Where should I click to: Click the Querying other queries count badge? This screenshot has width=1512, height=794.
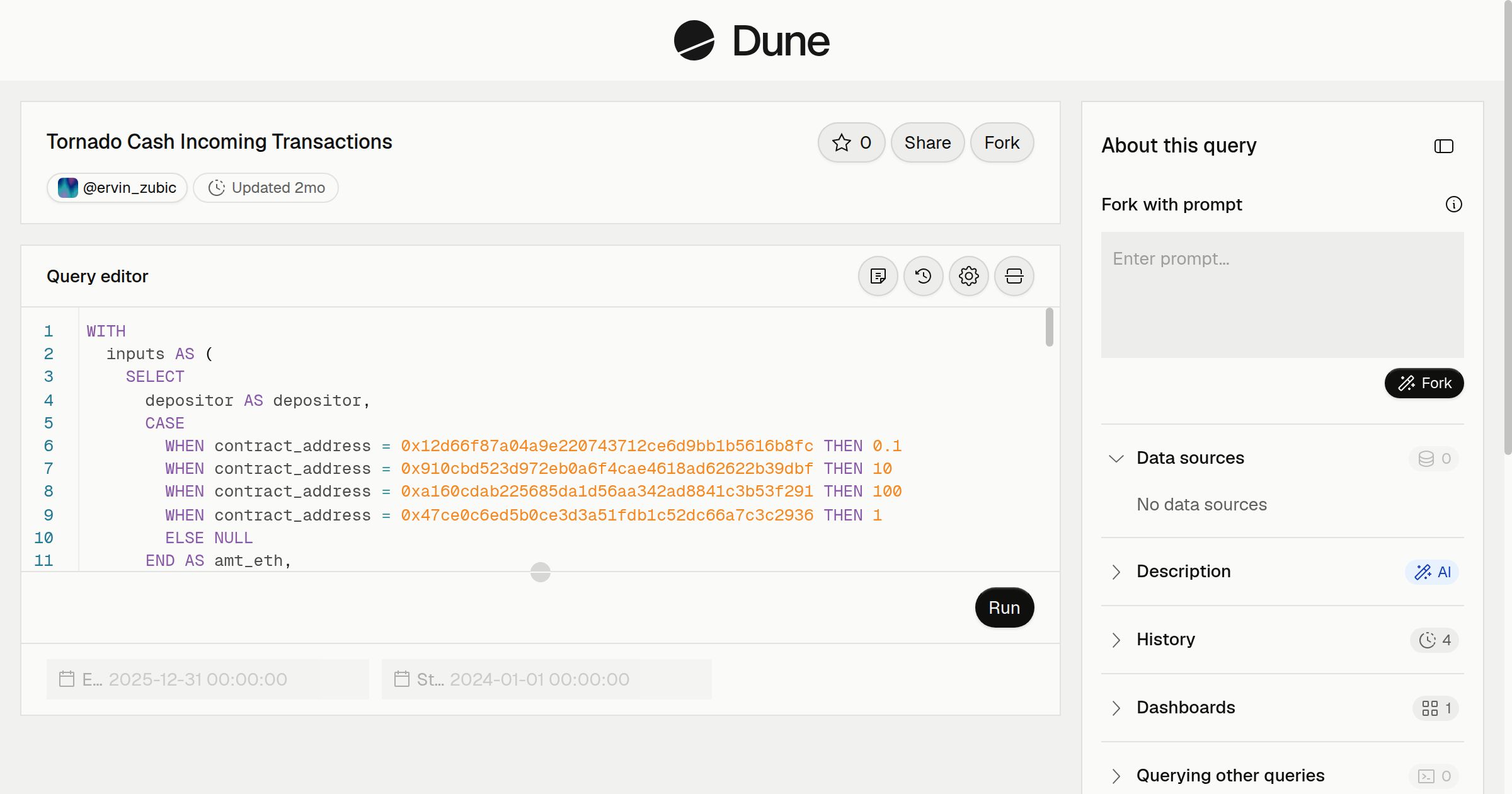tap(1435, 776)
